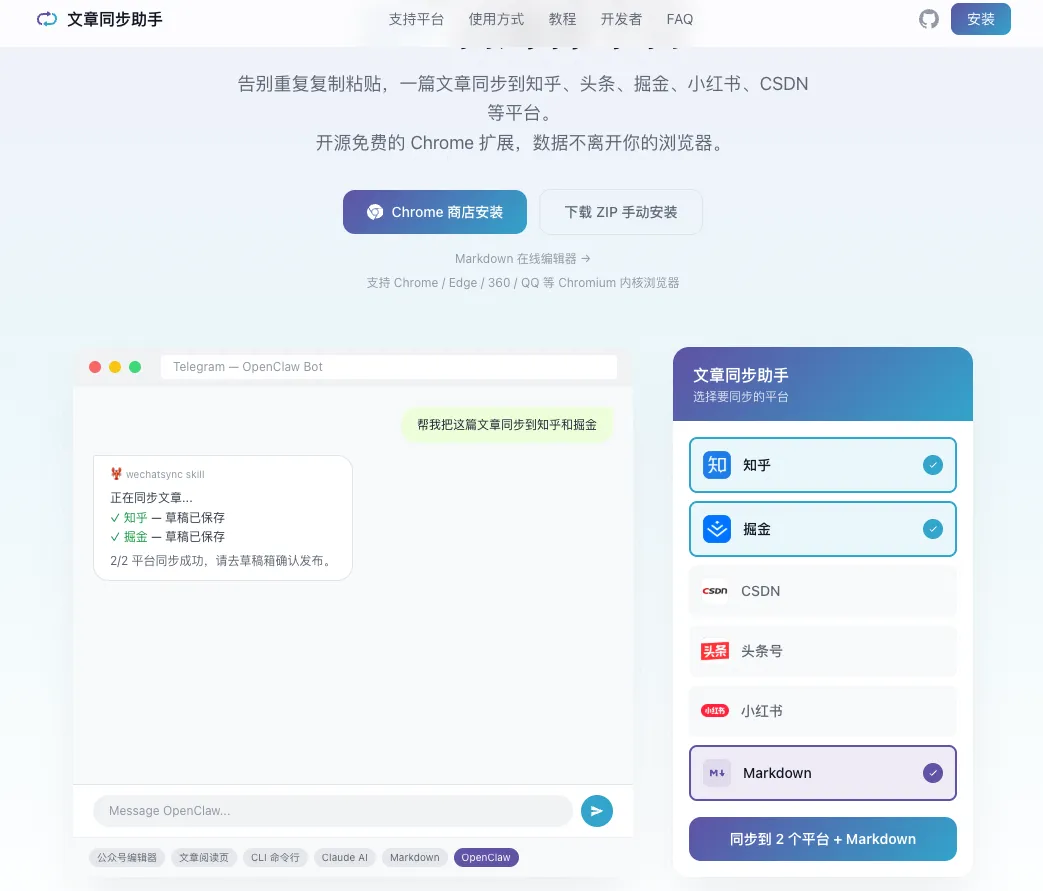The height and width of the screenshot is (891, 1043).
Task: Select the 头条号 platform row
Action: tap(823, 651)
